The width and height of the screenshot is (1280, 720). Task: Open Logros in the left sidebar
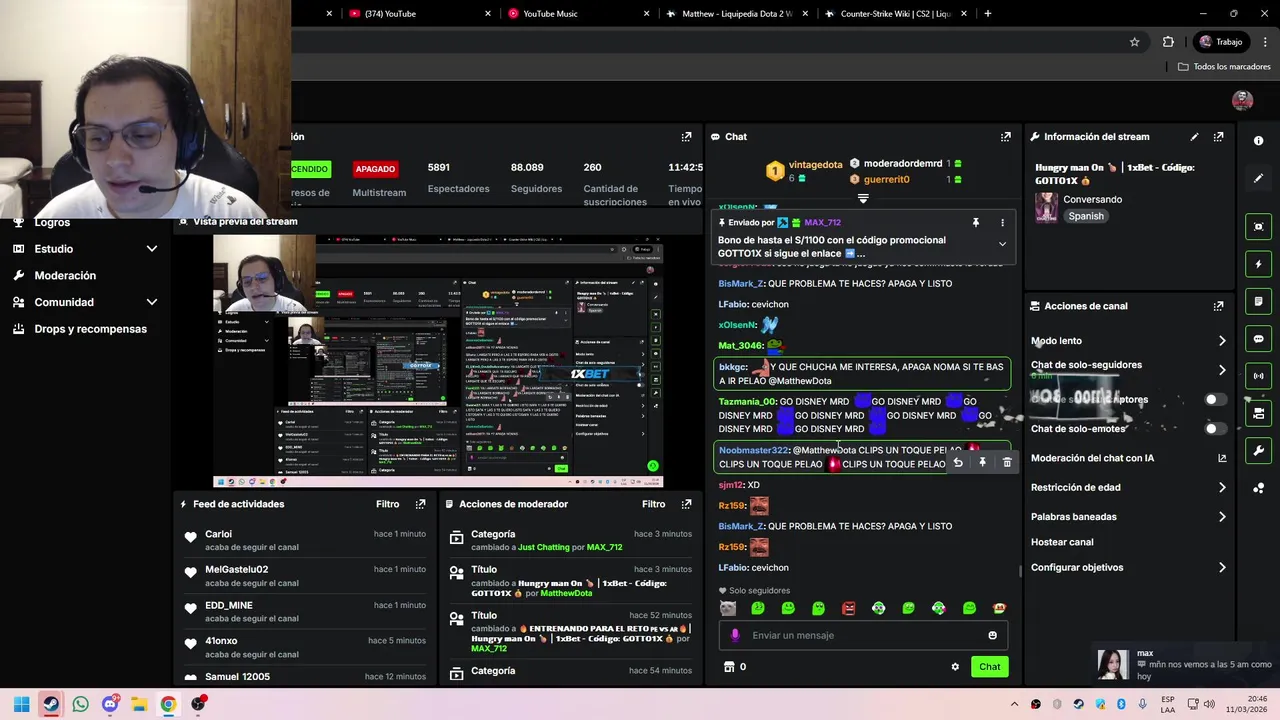click(52, 223)
